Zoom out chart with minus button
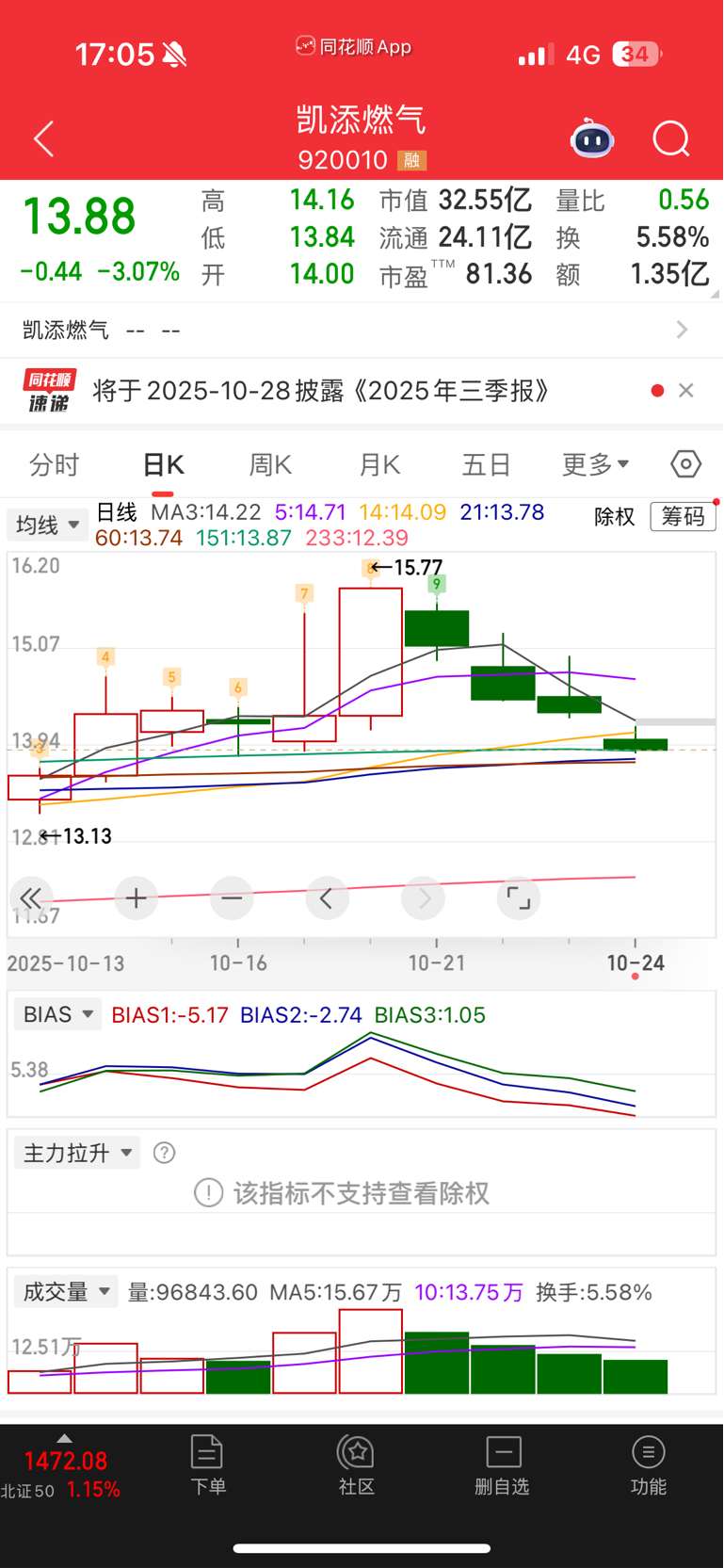Screen dimensions: 724x1568 pos(232,898)
